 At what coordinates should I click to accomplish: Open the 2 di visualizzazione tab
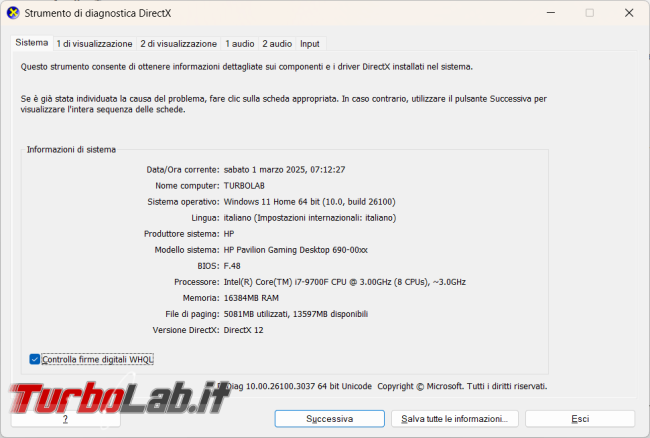point(179,44)
